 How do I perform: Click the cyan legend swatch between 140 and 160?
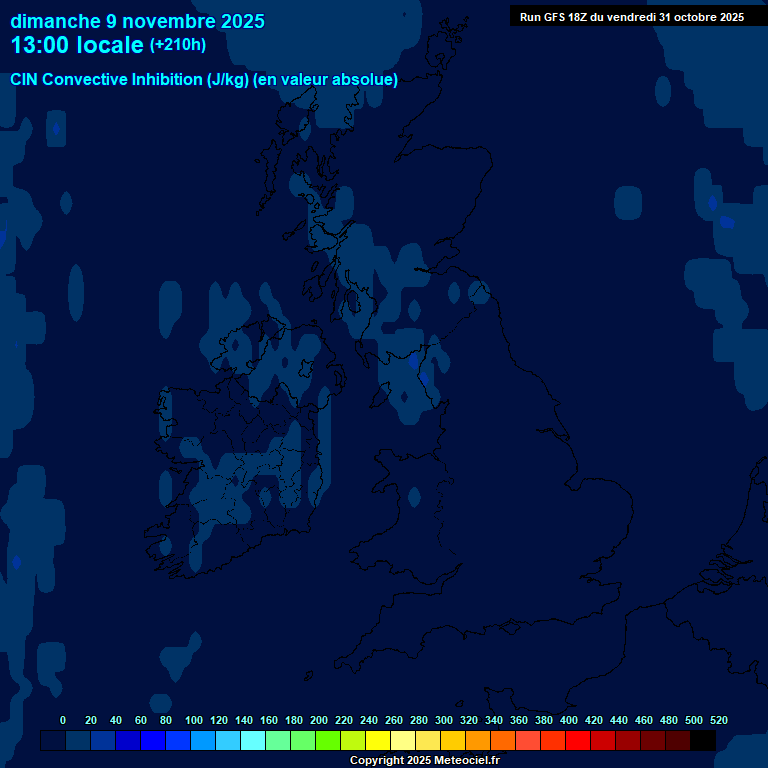tap(253, 740)
